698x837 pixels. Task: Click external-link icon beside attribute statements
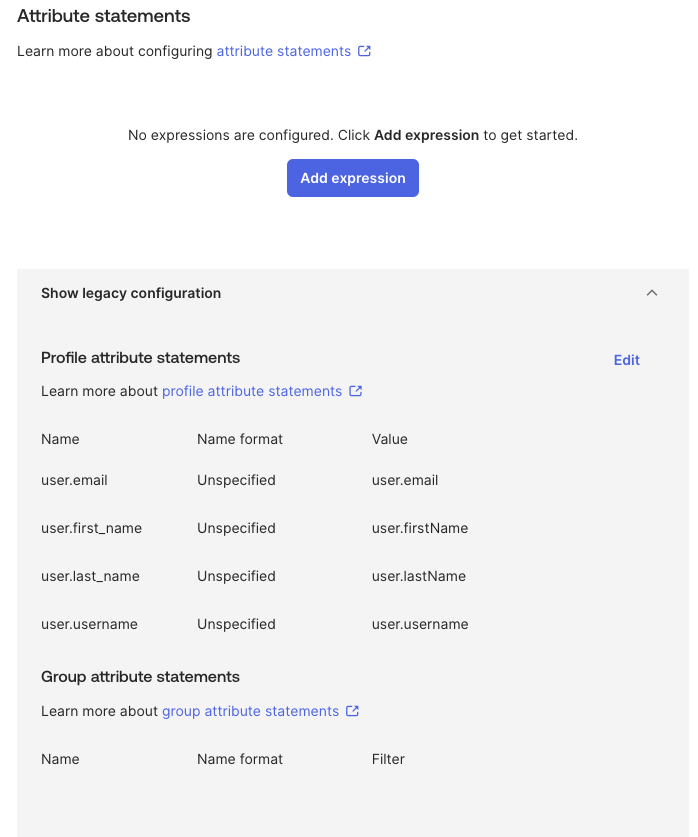(x=364, y=51)
